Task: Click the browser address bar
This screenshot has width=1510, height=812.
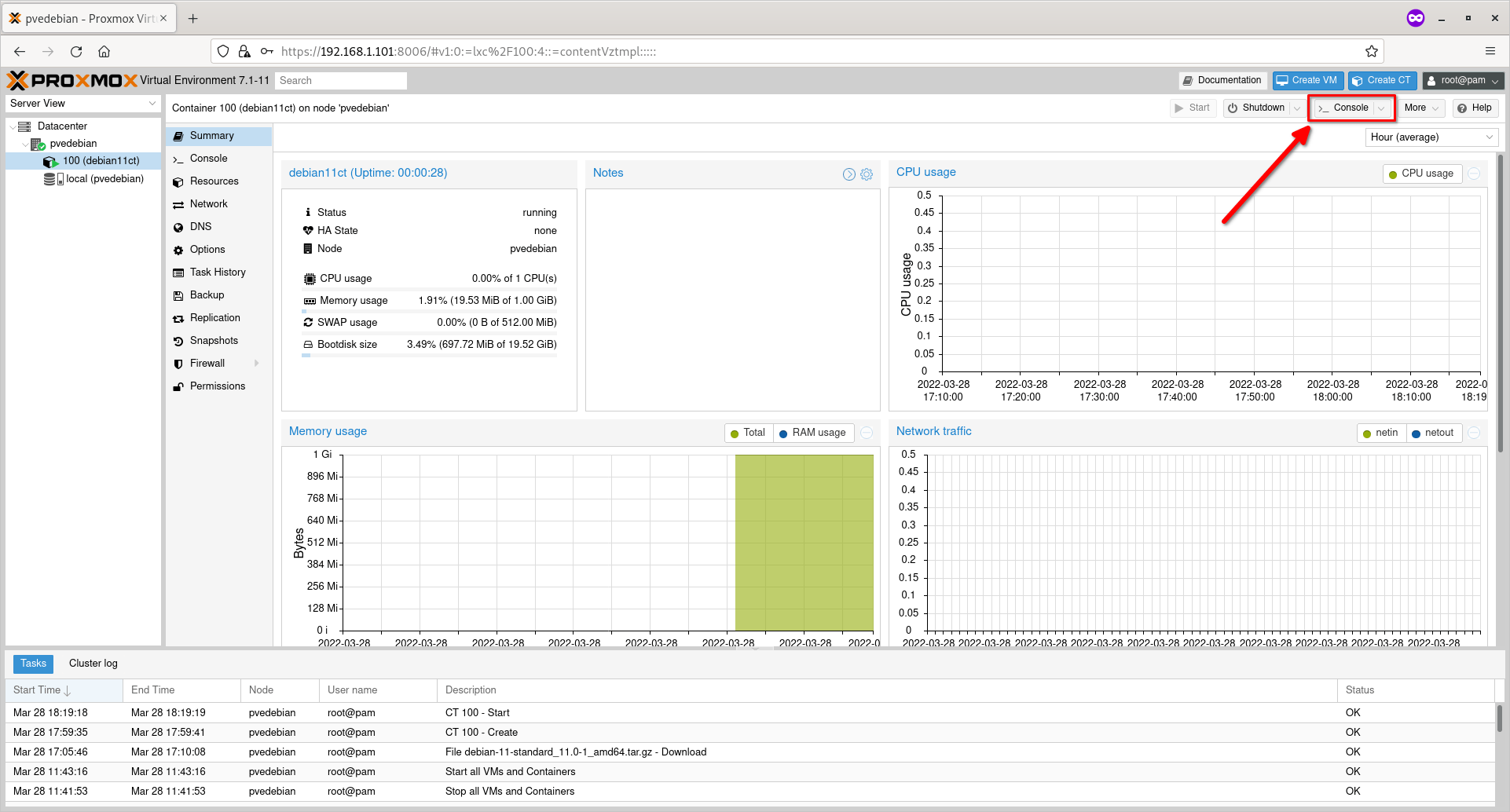Action: (x=797, y=52)
